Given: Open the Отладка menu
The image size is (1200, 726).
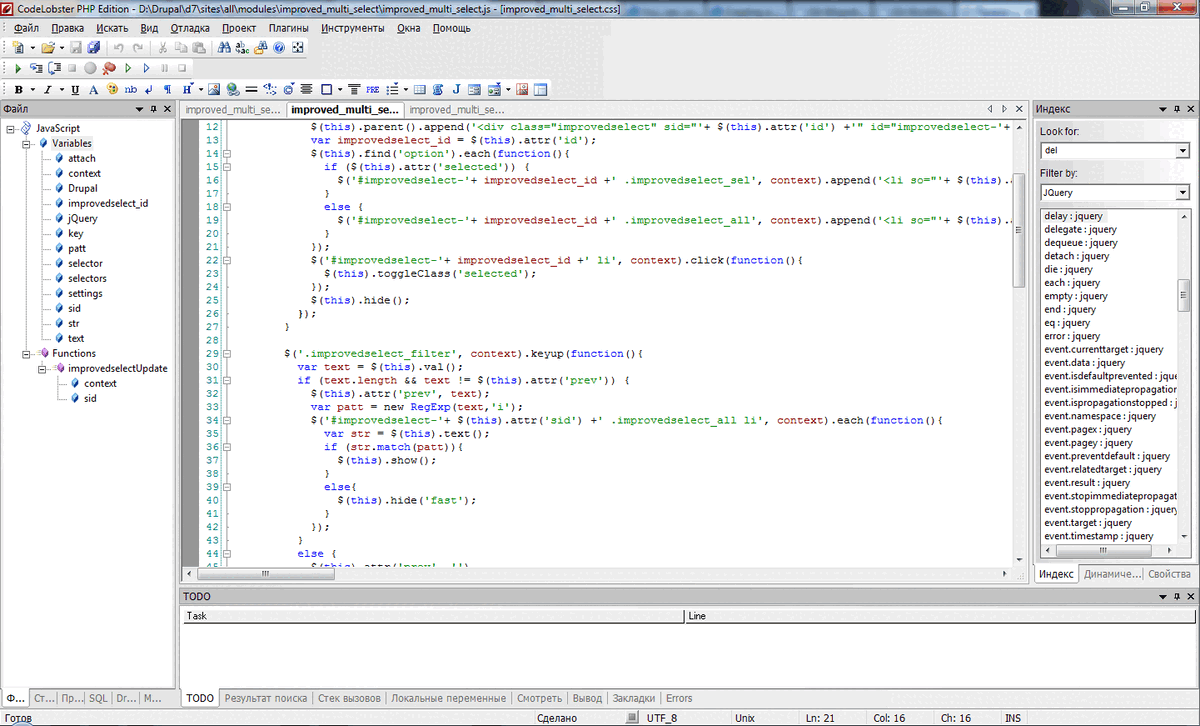Looking at the screenshot, I should click(190, 28).
